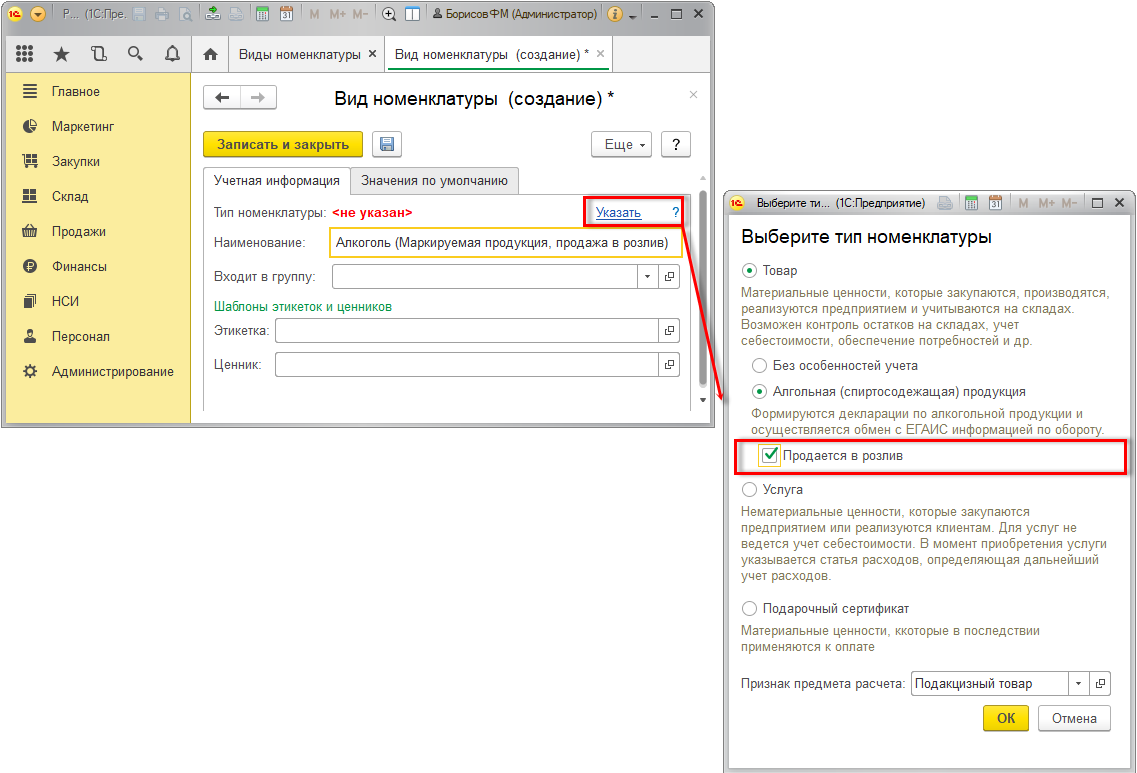Open calendar icon in main window title bar
Viewport: 1137px width, 773px height.
[286, 14]
